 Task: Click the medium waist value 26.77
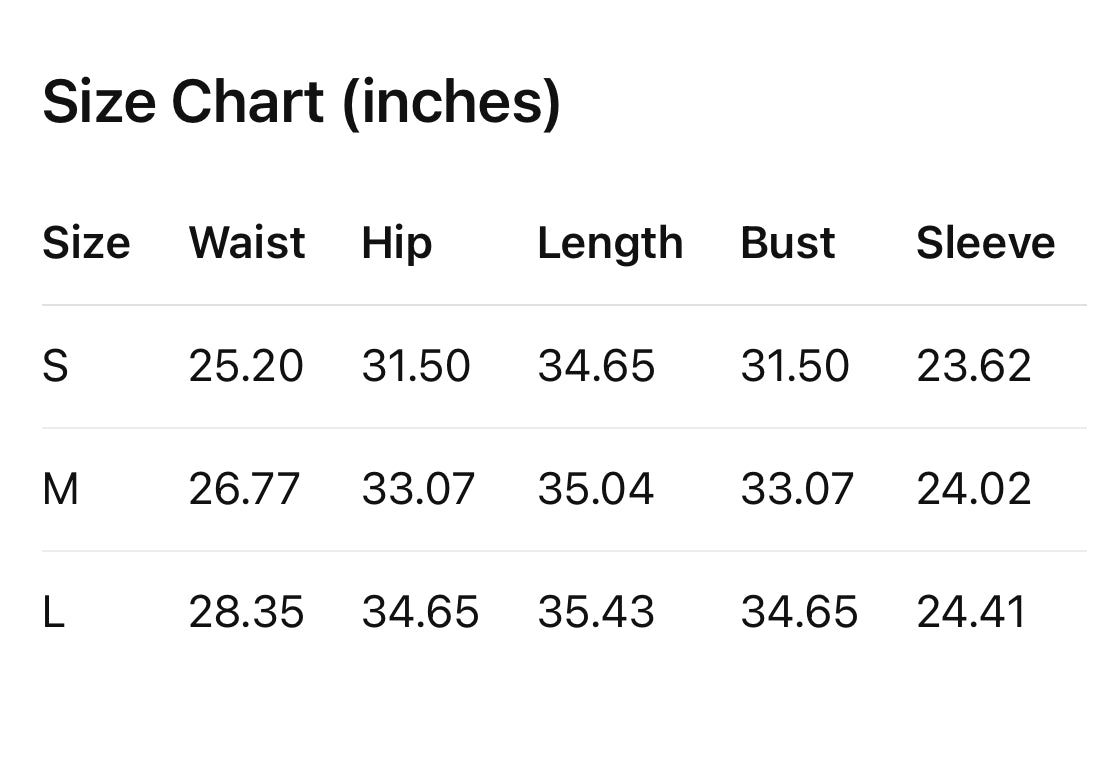click(244, 489)
